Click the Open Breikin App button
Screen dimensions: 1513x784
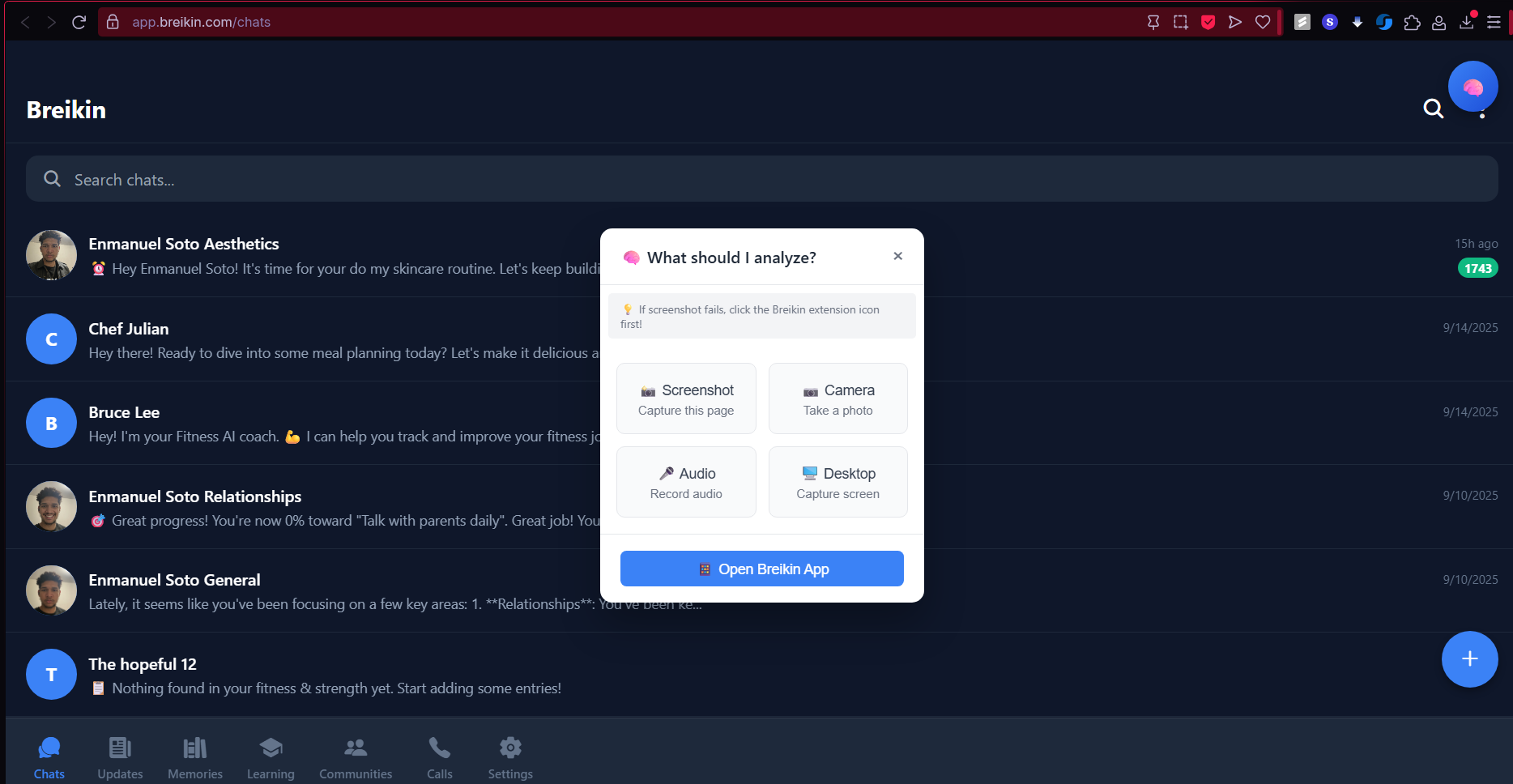click(x=761, y=568)
